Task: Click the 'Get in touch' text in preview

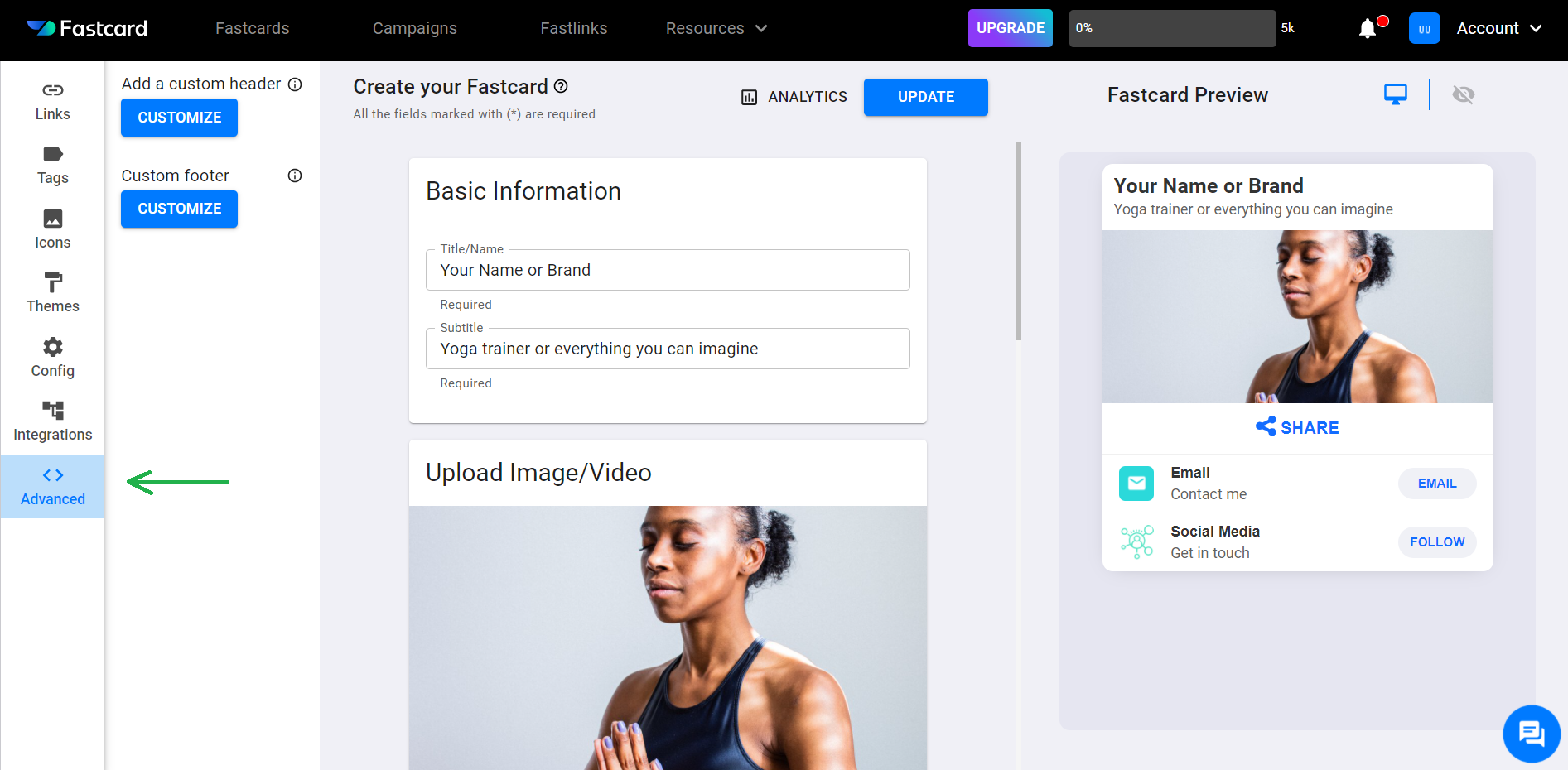Action: (x=1210, y=553)
